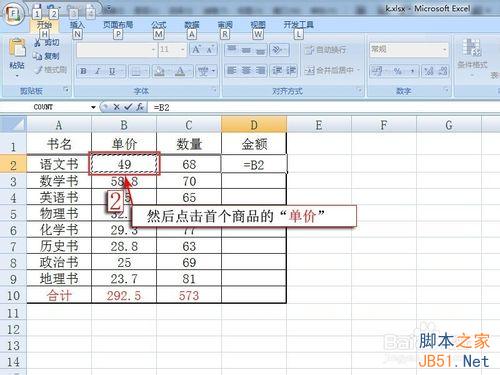Screen dimensions: 500x375
Task: Increase the cell indent
Action: click(290, 70)
